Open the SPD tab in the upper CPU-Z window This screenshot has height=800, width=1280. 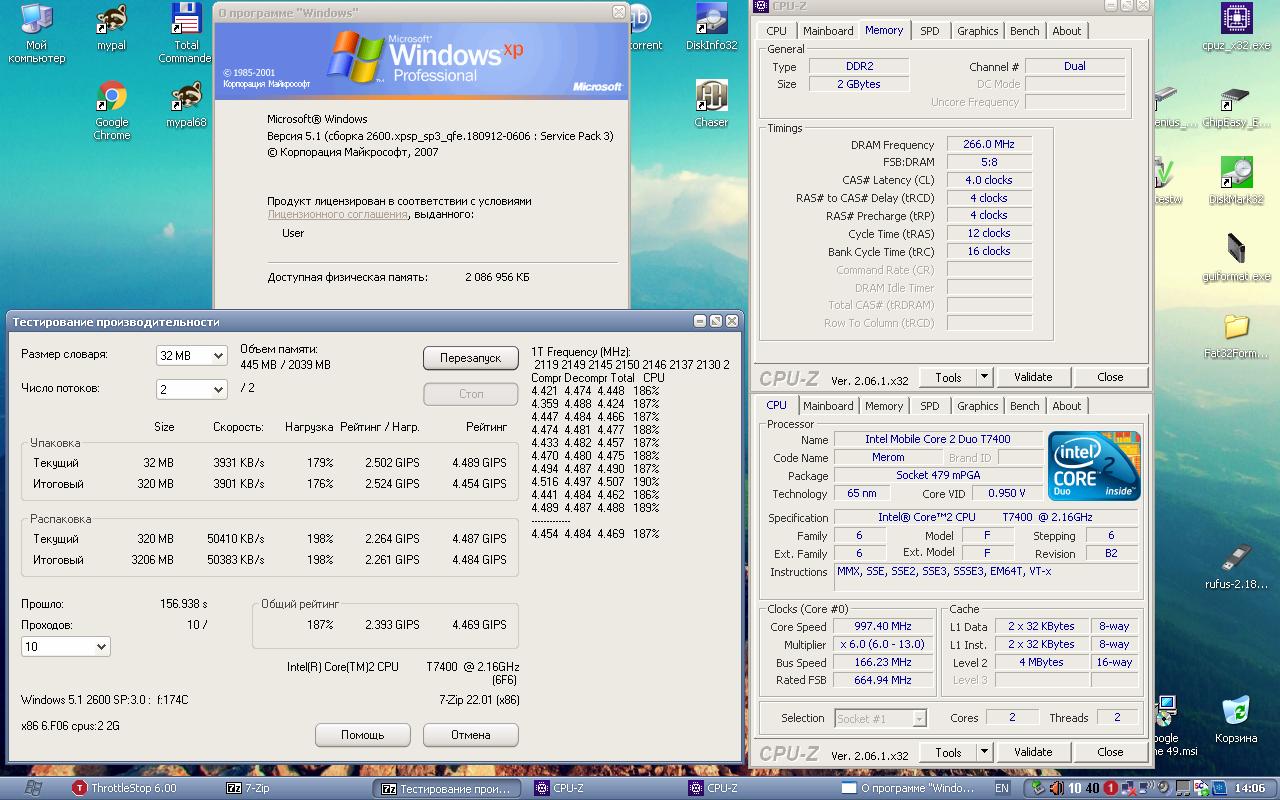tap(930, 31)
